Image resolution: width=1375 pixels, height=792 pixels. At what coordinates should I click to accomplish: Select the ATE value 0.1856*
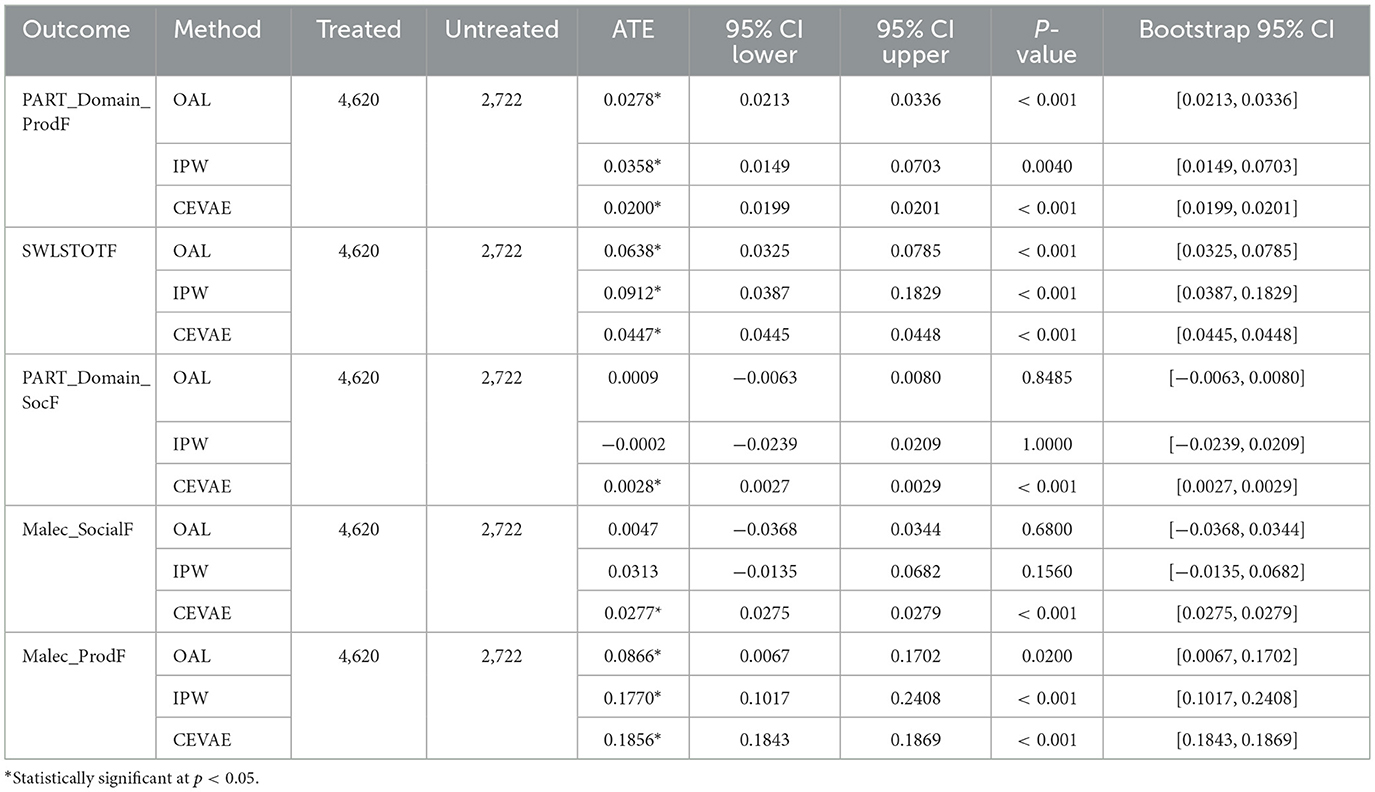(632, 739)
